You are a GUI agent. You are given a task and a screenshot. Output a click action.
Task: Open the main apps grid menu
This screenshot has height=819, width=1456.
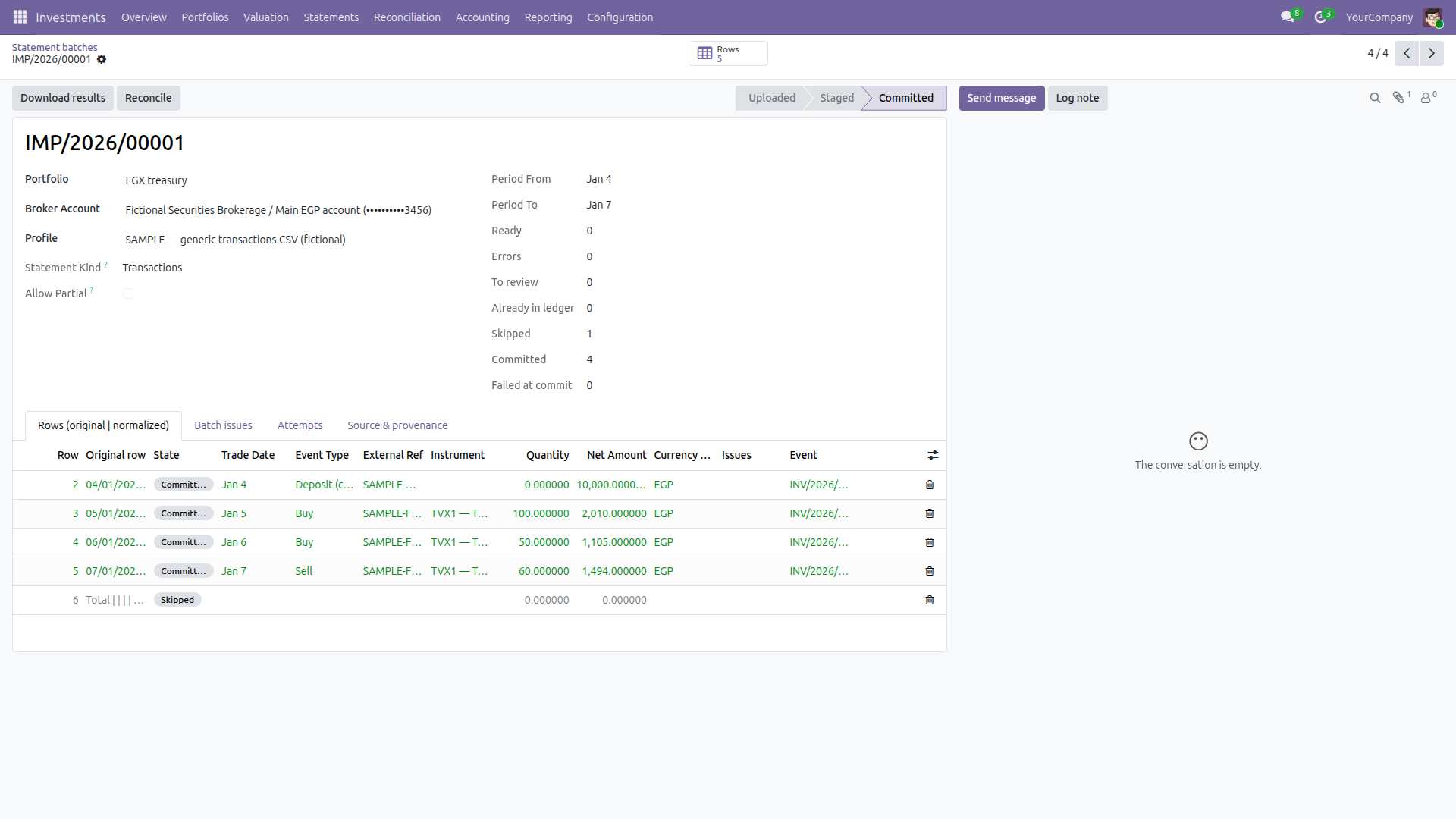[20, 17]
